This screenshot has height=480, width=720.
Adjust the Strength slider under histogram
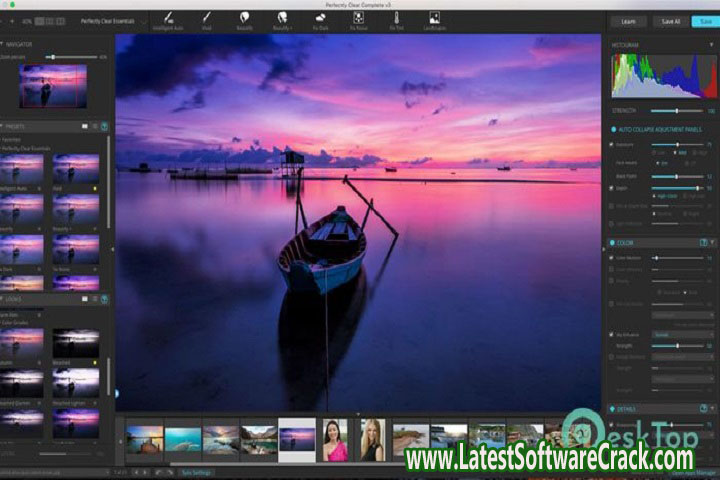pos(677,111)
